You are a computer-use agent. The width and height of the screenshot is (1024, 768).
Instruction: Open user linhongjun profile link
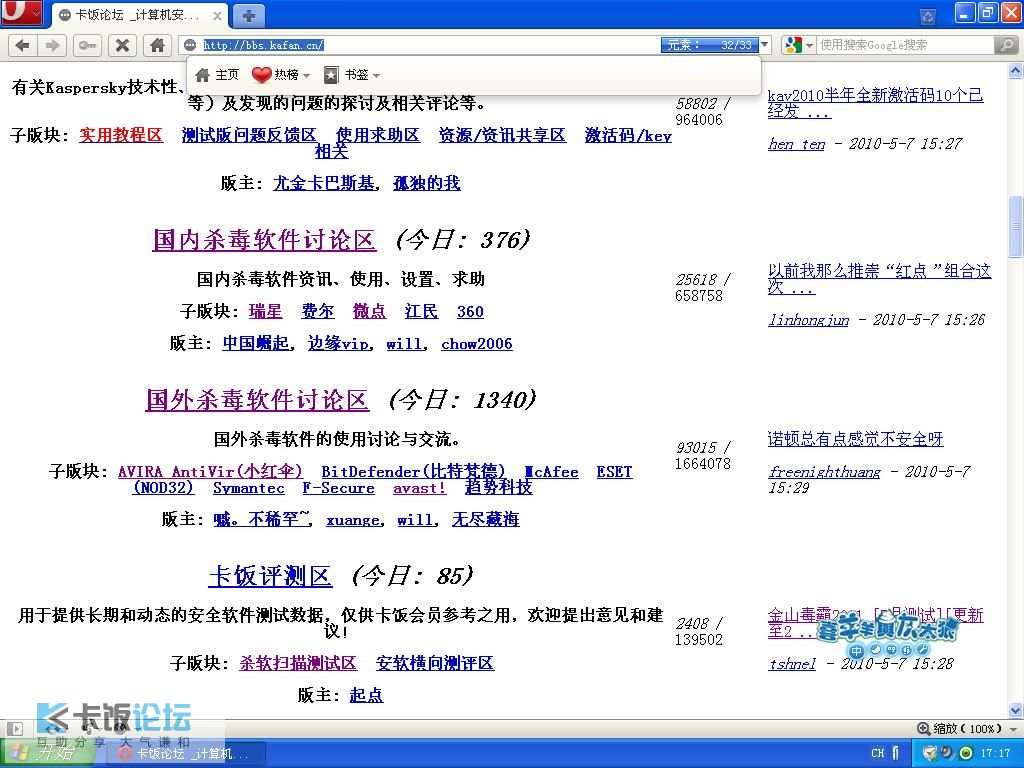coord(808,319)
